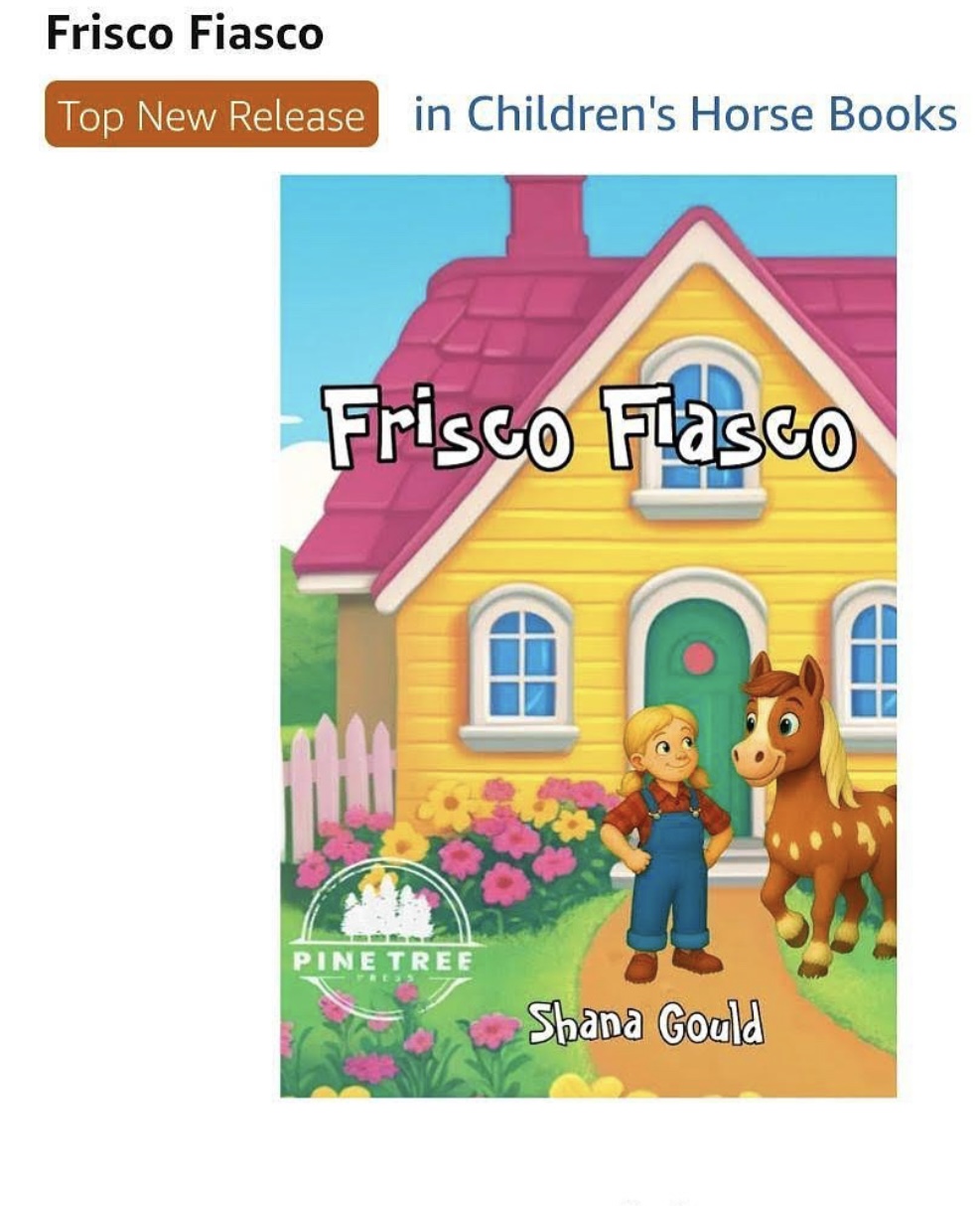The image size is (980, 1206).
Task: Click the blue window left of the door
Action: 520,662
